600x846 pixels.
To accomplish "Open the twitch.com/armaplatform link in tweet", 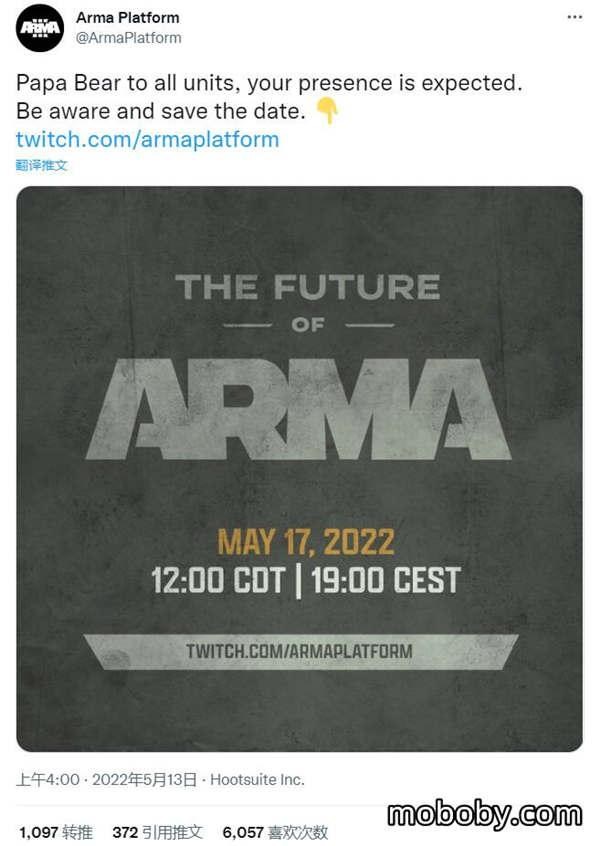I will [x=147, y=139].
